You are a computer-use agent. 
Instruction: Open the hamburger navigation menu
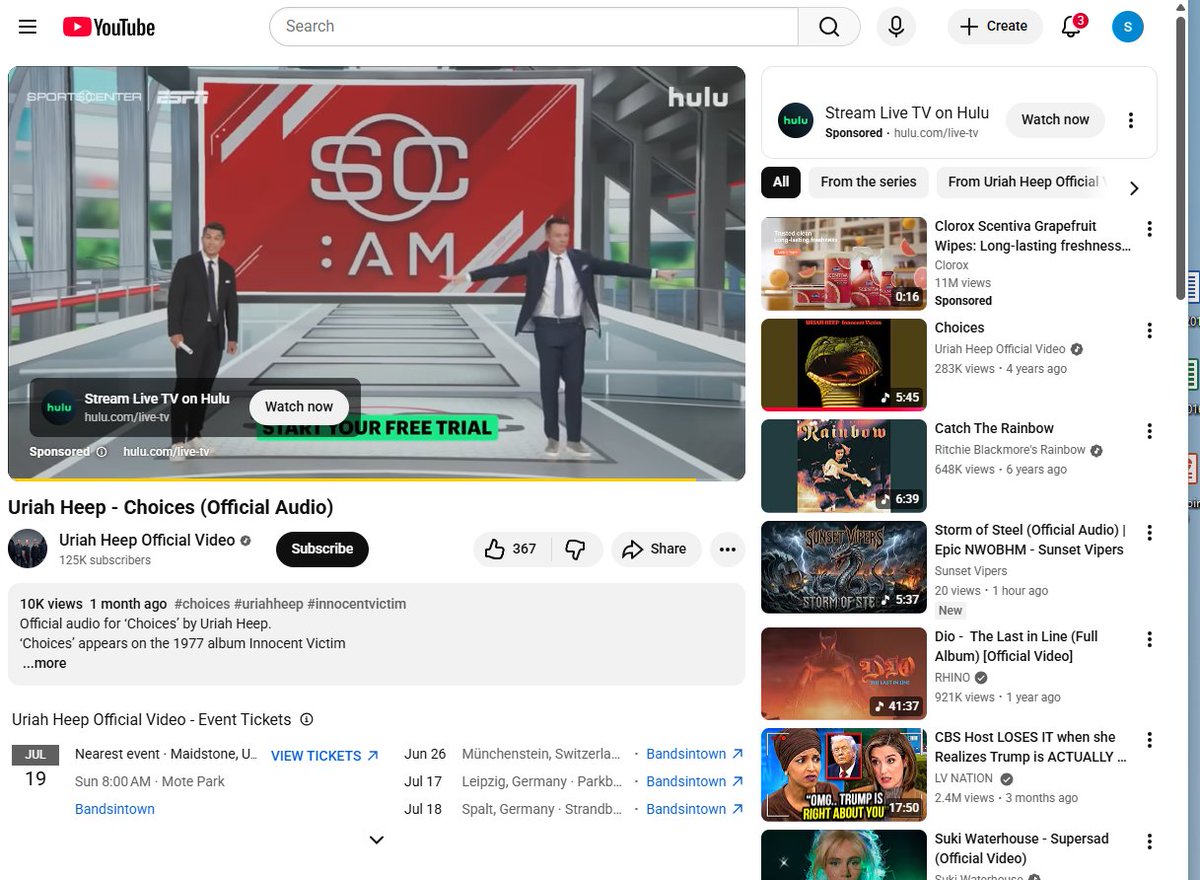pyautogui.click(x=26, y=27)
